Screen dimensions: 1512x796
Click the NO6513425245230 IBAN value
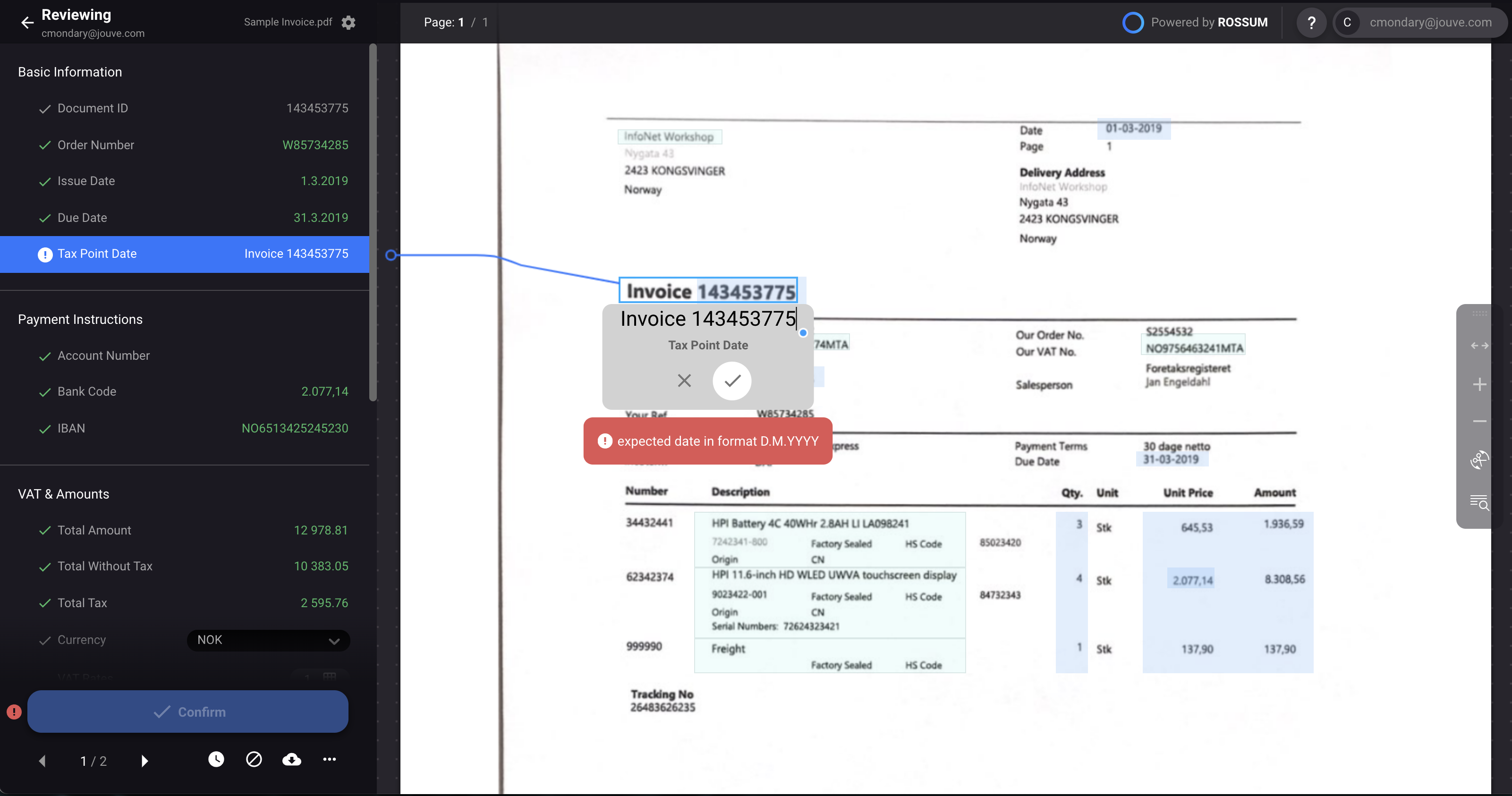pyautogui.click(x=295, y=429)
